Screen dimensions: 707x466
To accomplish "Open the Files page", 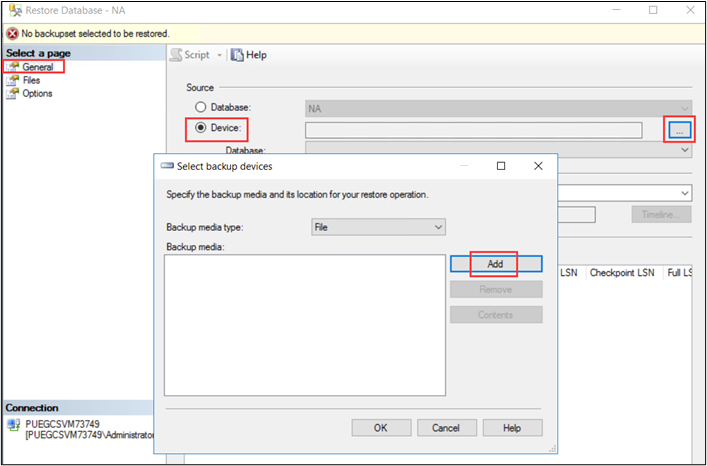I will coord(31,80).
